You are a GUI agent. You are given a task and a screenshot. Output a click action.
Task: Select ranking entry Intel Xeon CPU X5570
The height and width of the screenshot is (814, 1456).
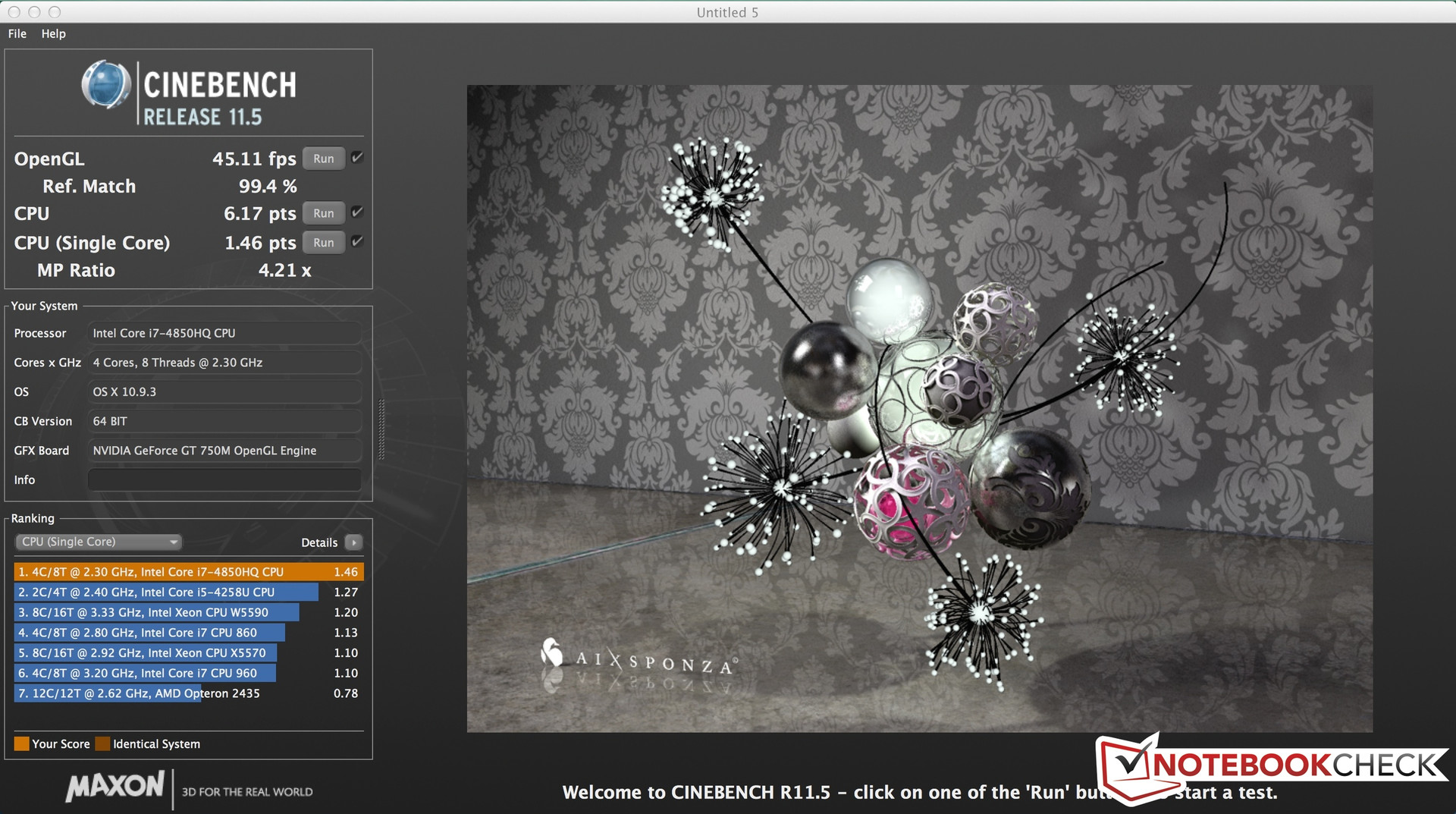189,653
